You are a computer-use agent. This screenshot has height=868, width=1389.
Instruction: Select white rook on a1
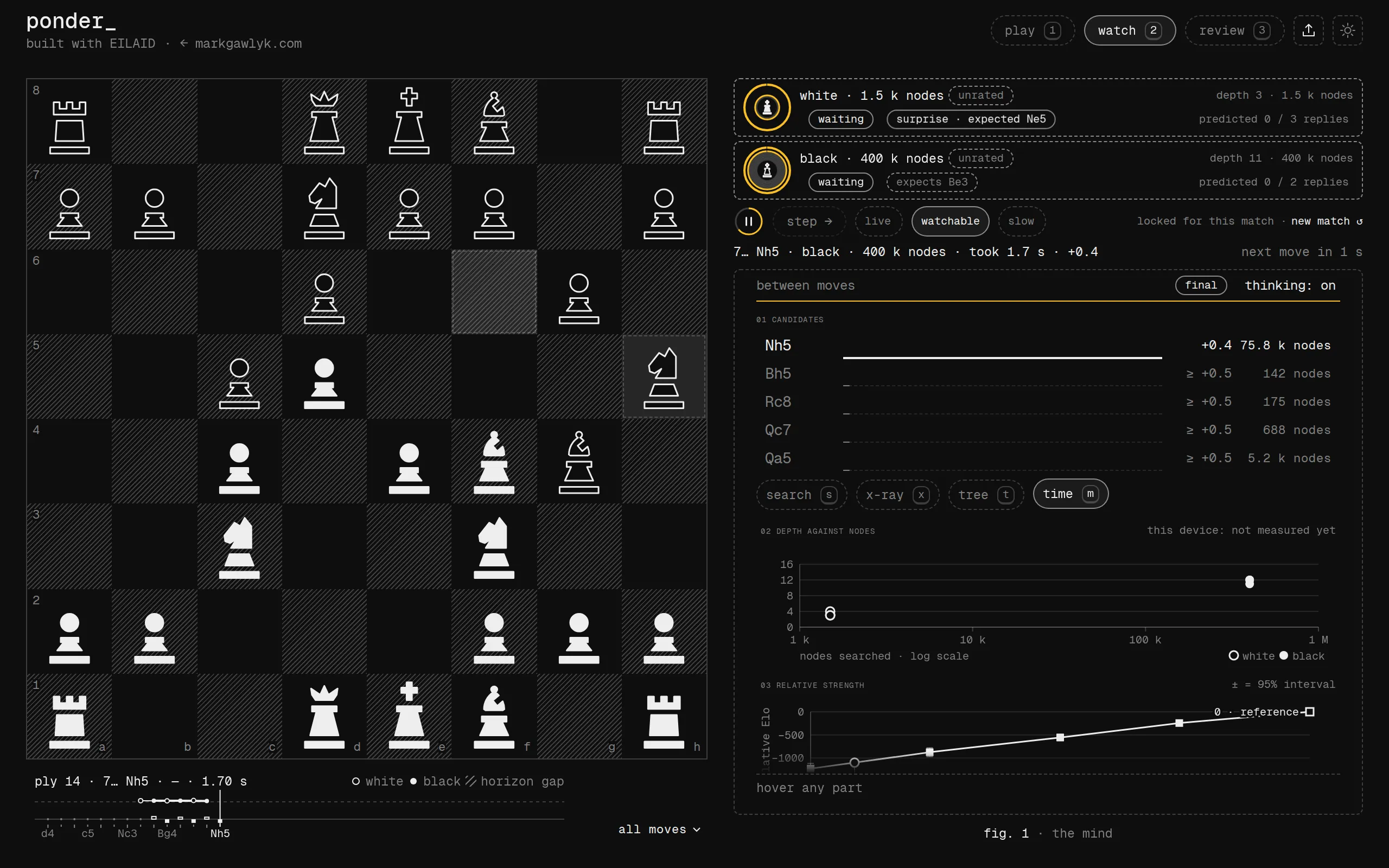(x=69, y=717)
